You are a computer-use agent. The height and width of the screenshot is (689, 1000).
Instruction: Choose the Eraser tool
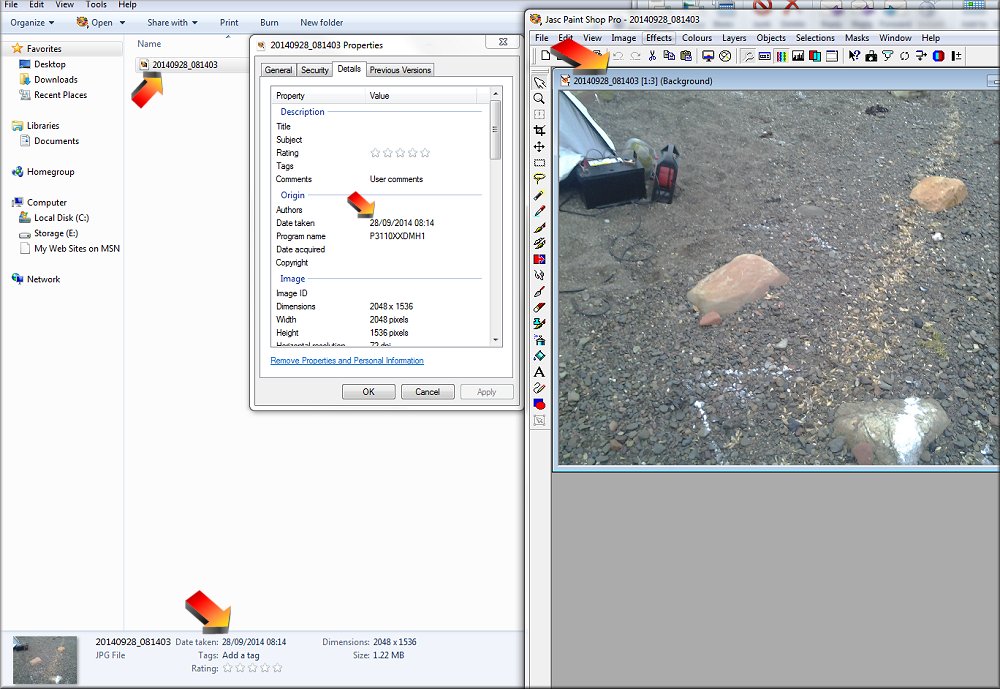(539, 308)
